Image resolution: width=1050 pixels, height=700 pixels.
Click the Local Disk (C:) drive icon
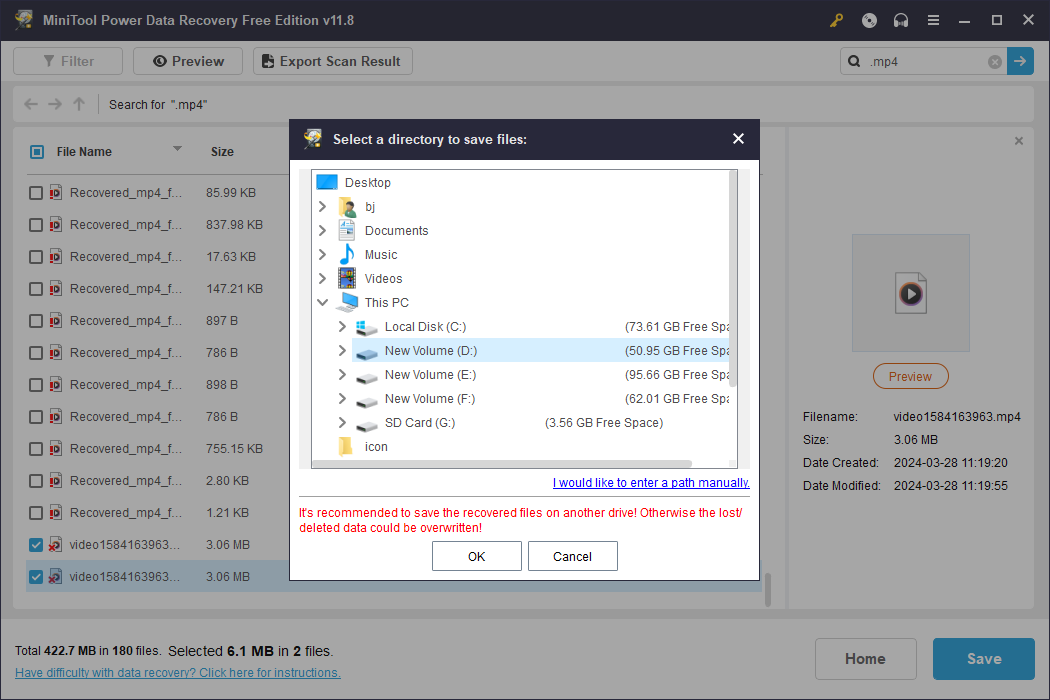(x=366, y=327)
